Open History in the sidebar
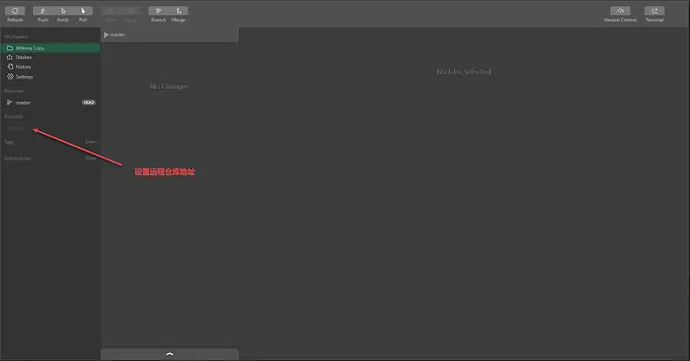This screenshot has height=361, width=690. point(50,67)
